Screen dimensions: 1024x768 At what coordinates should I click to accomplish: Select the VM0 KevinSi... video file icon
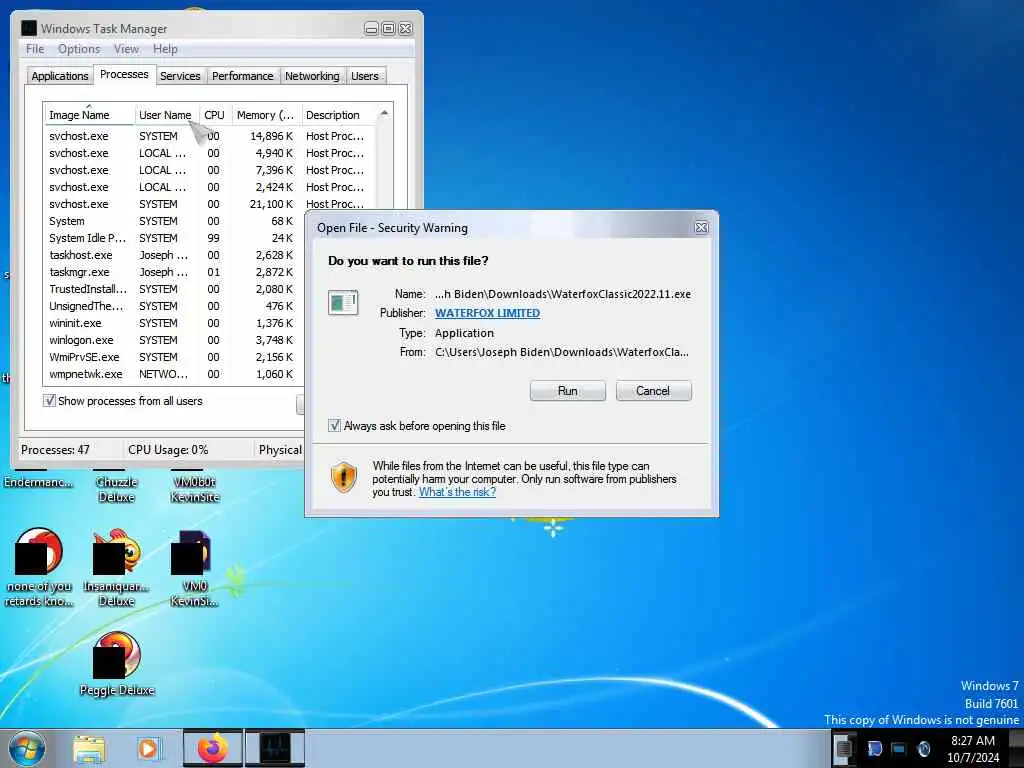193,567
